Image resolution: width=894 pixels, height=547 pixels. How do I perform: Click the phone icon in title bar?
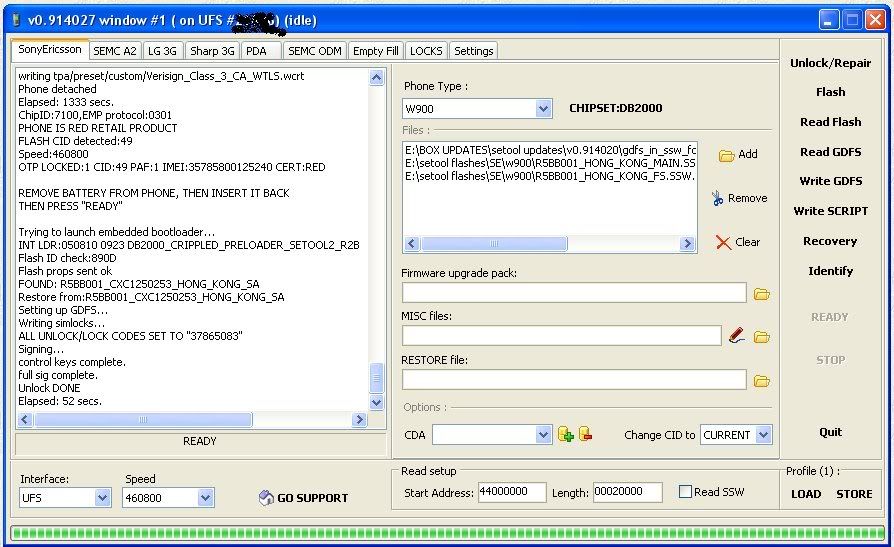tap(17, 21)
